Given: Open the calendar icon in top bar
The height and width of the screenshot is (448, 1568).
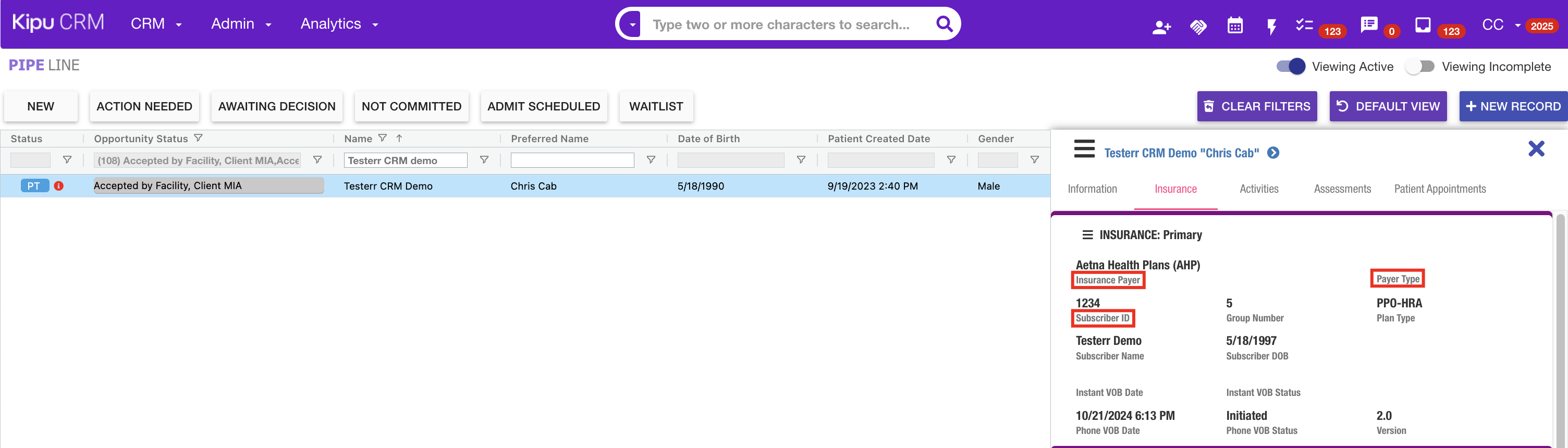Looking at the screenshot, I should [1234, 26].
